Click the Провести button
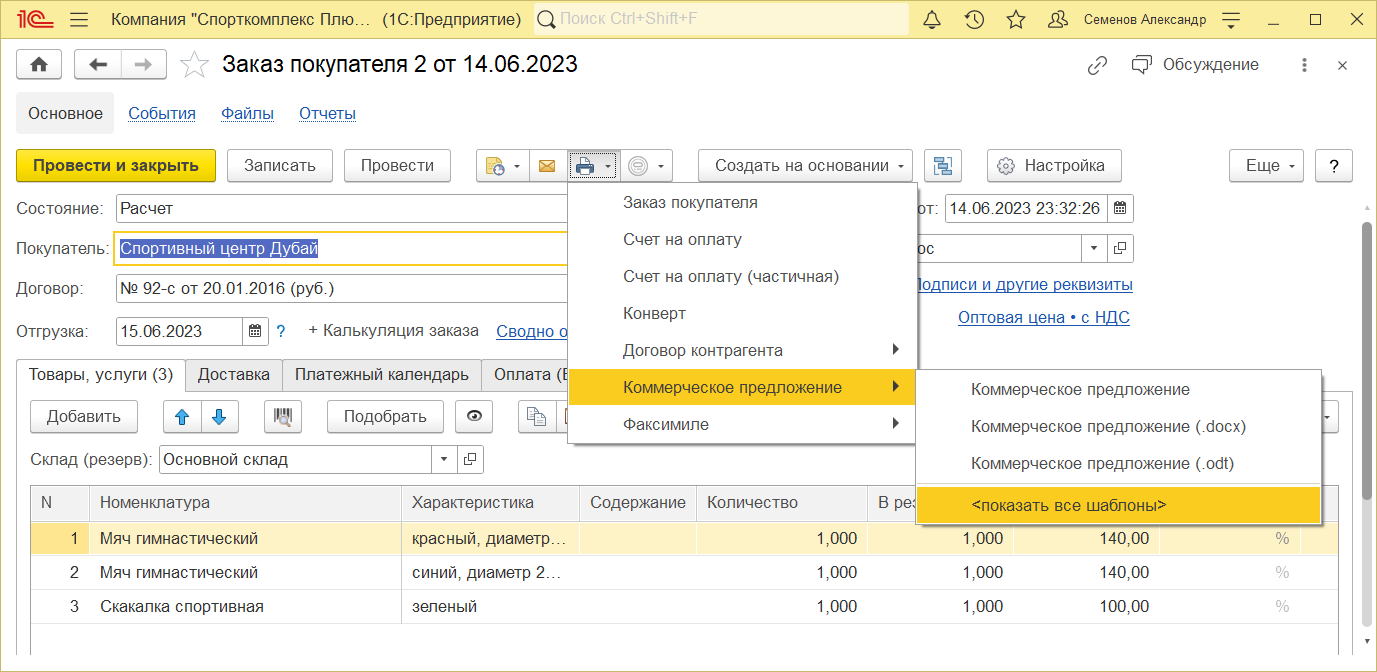Viewport: 1377px width, 672px height. 397,166
